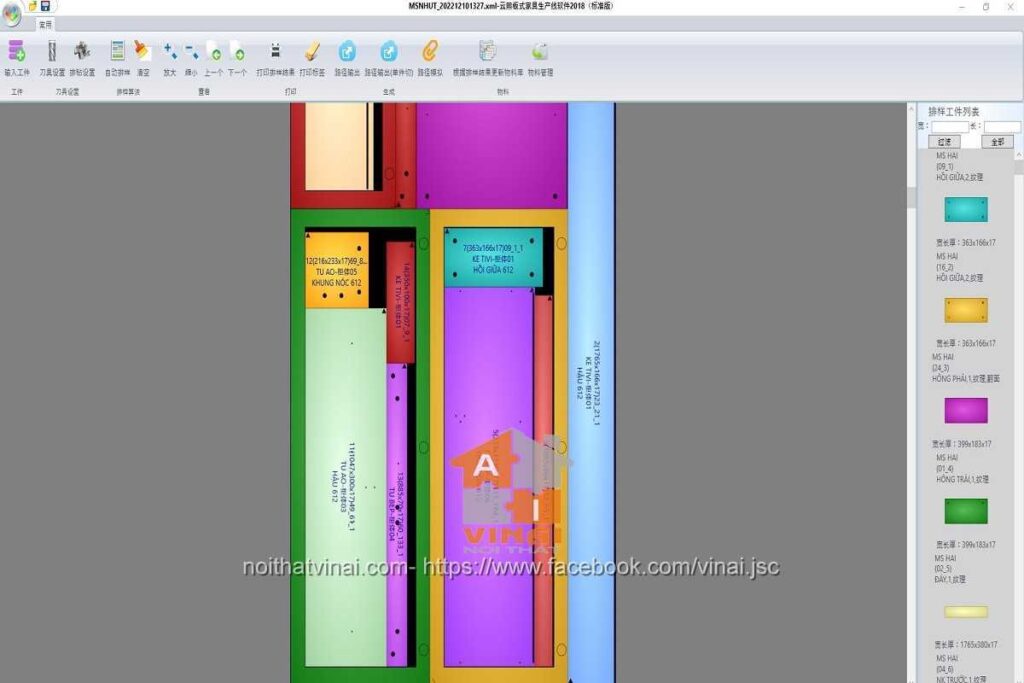The image size is (1024, 683).
Task: Select the cyan HỒI GIỮA part thumbnail
Action: pyautogui.click(x=966, y=209)
